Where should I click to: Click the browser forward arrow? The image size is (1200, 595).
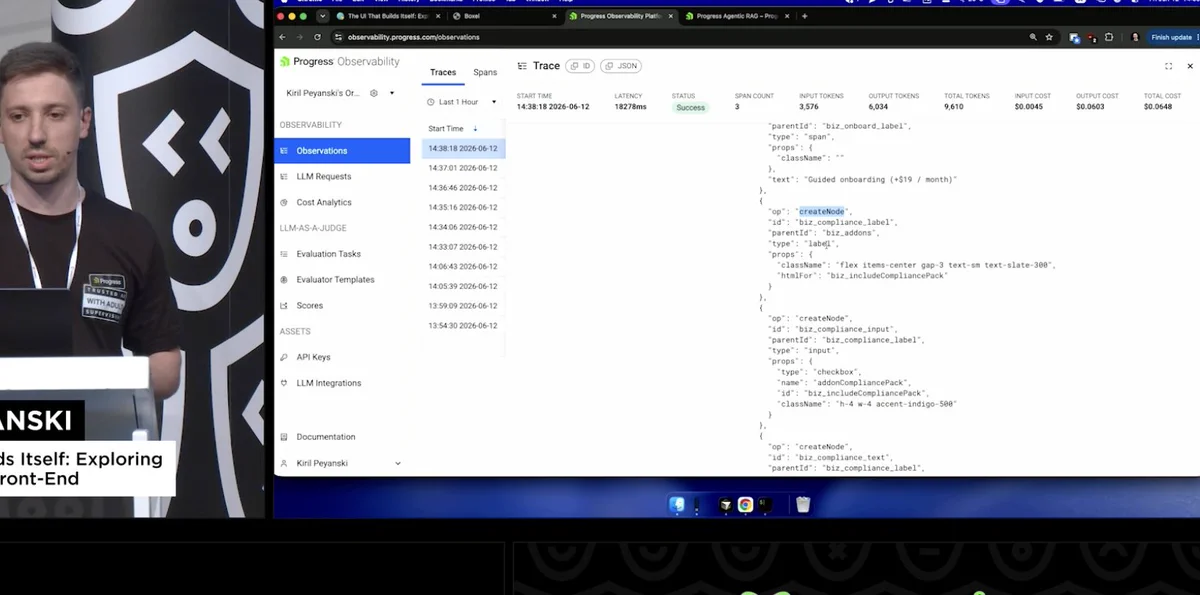300,37
